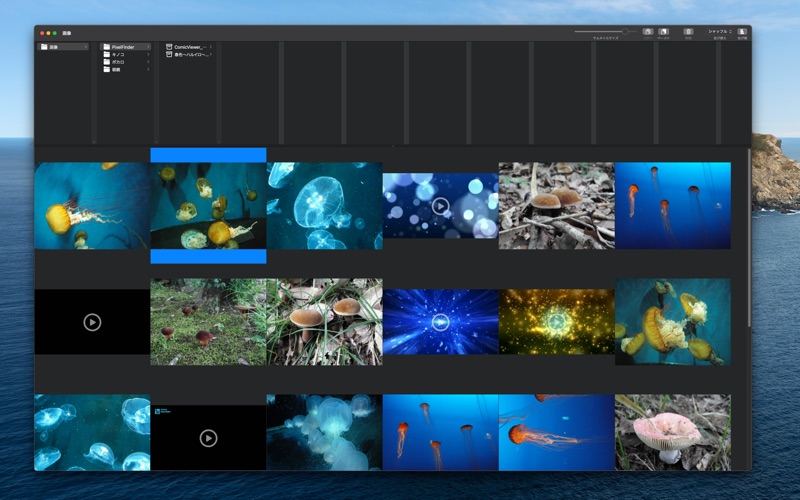This screenshot has width=800, height=500.
Task: Select the yellow jellyfish cluster thumbnail, middle row
Action: tap(673, 321)
